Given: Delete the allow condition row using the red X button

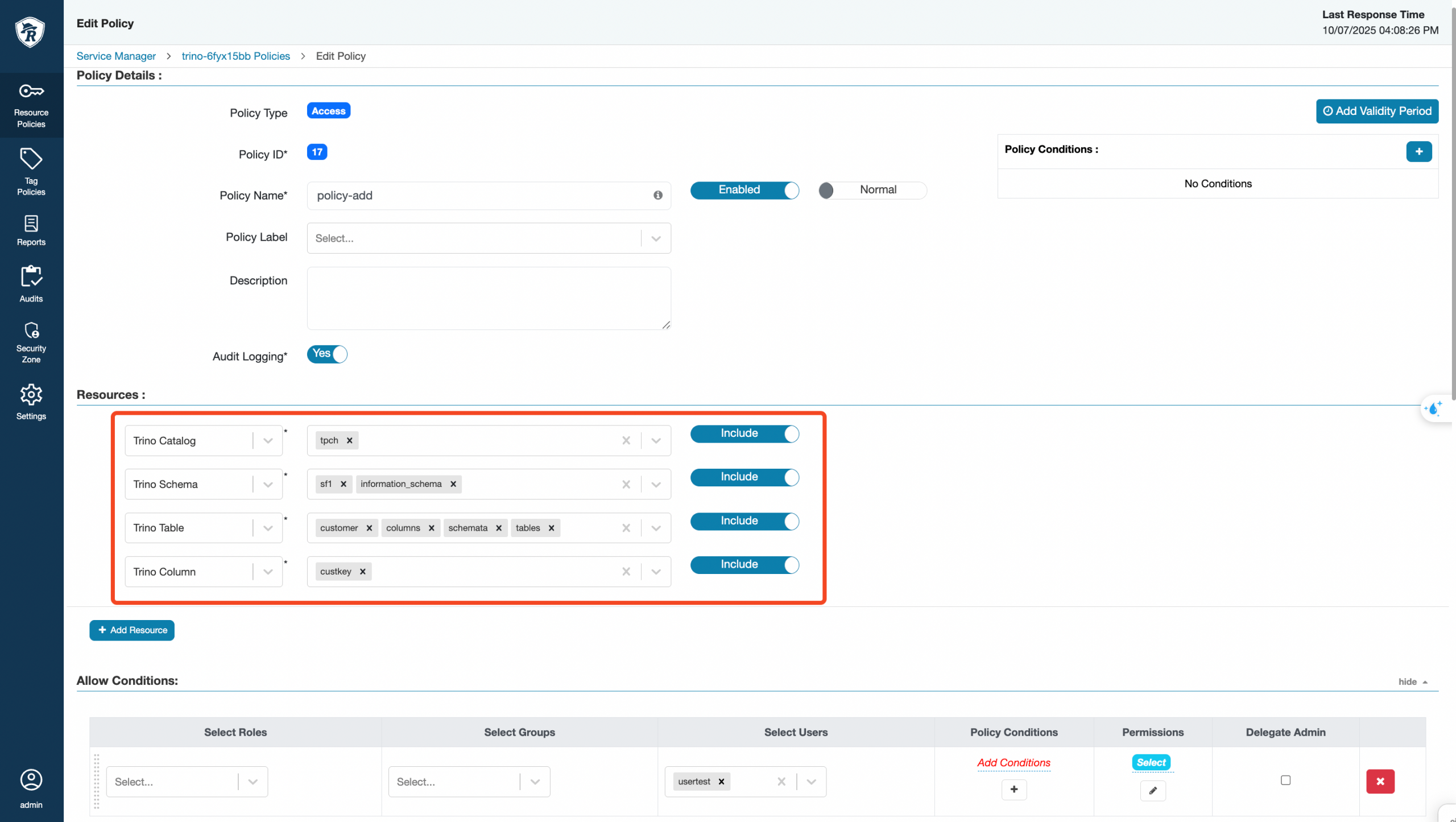Looking at the screenshot, I should (x=1380, y=781).
